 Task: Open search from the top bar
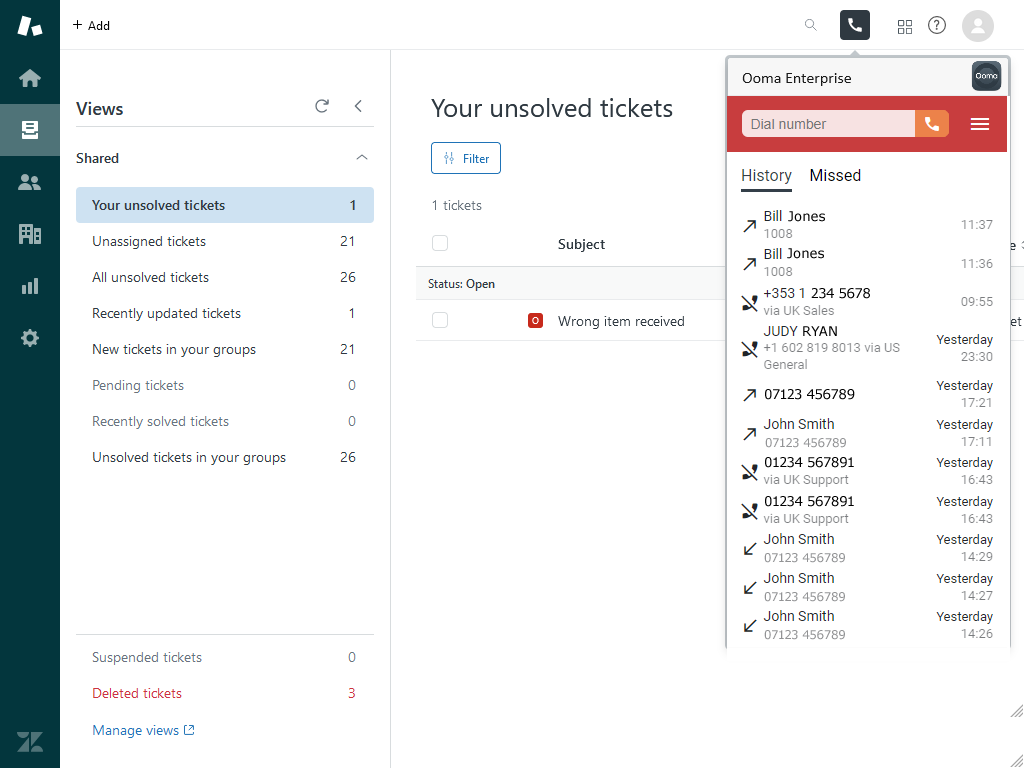(x=810, y=25)
